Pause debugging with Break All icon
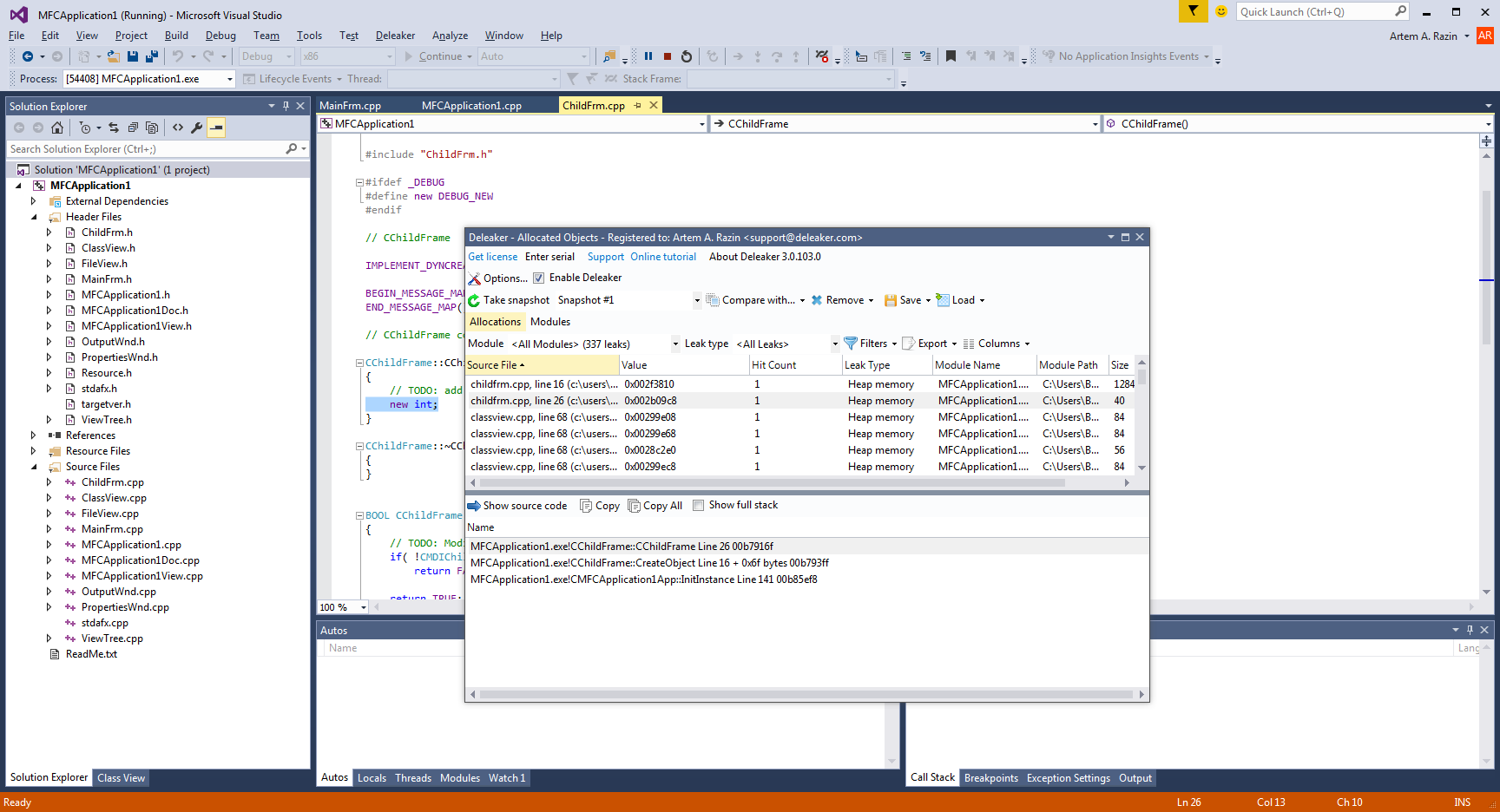Image resolution: width=1500 pixels, height=812 pixels. [648, 56]
